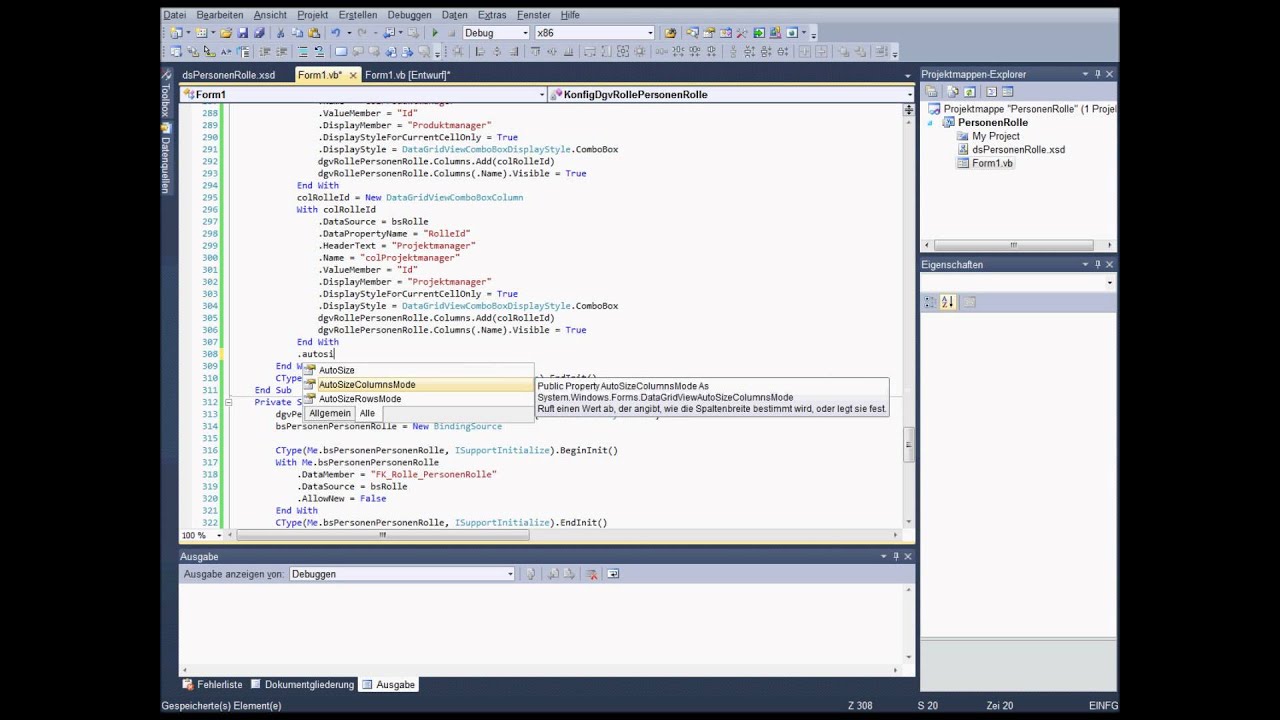The width and height of the screenshot is (1280, 720).
Task: Switch to the Fehlerliste tab
Action: (x=212, y=685)
